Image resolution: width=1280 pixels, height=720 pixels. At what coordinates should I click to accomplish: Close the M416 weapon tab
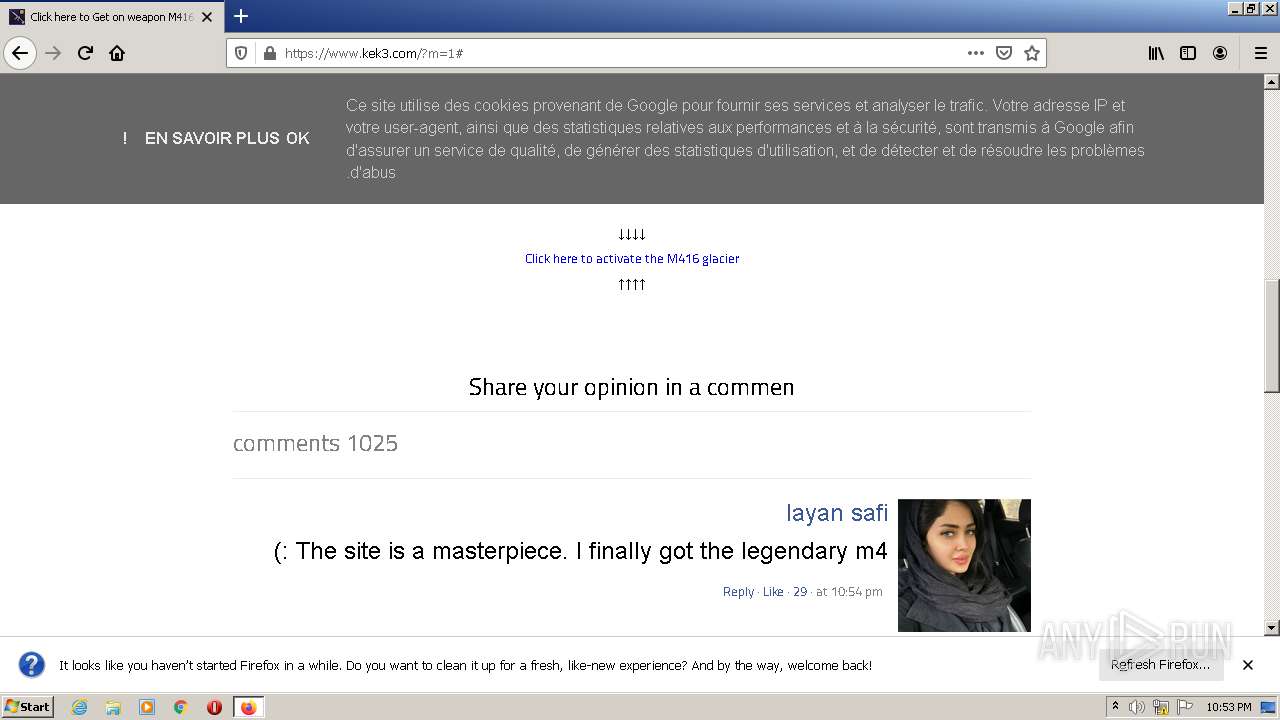[207, 17]
